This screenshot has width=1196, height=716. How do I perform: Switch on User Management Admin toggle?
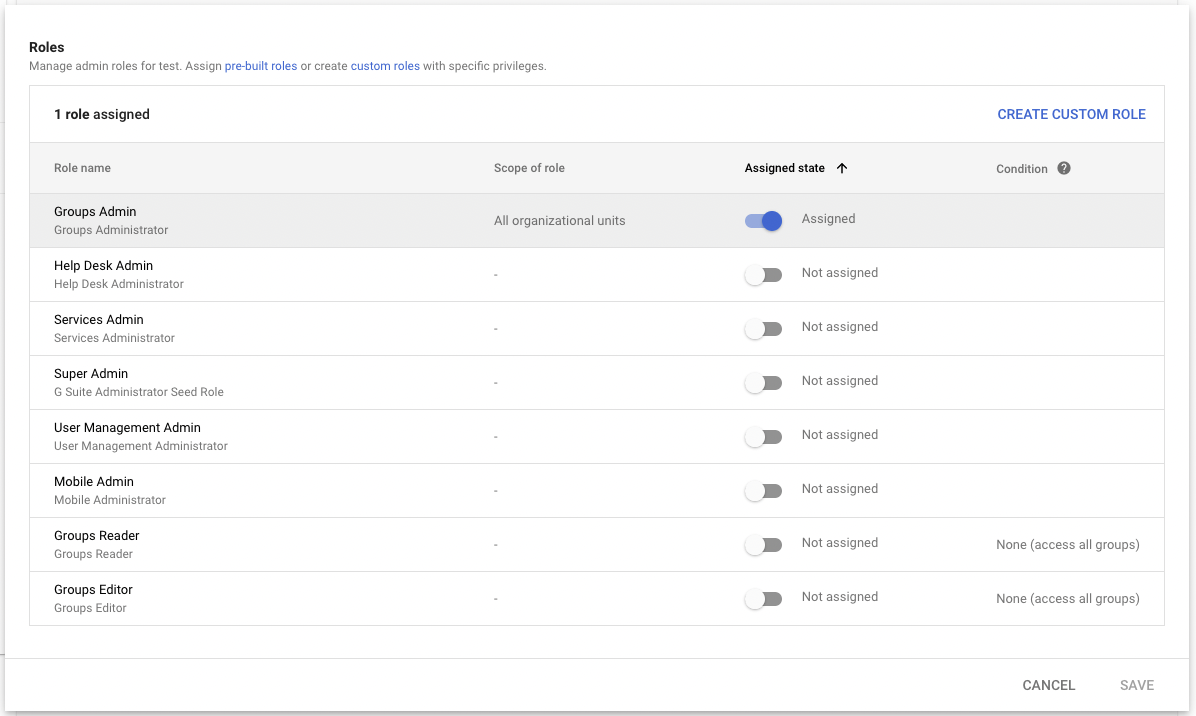click(764, 437)
